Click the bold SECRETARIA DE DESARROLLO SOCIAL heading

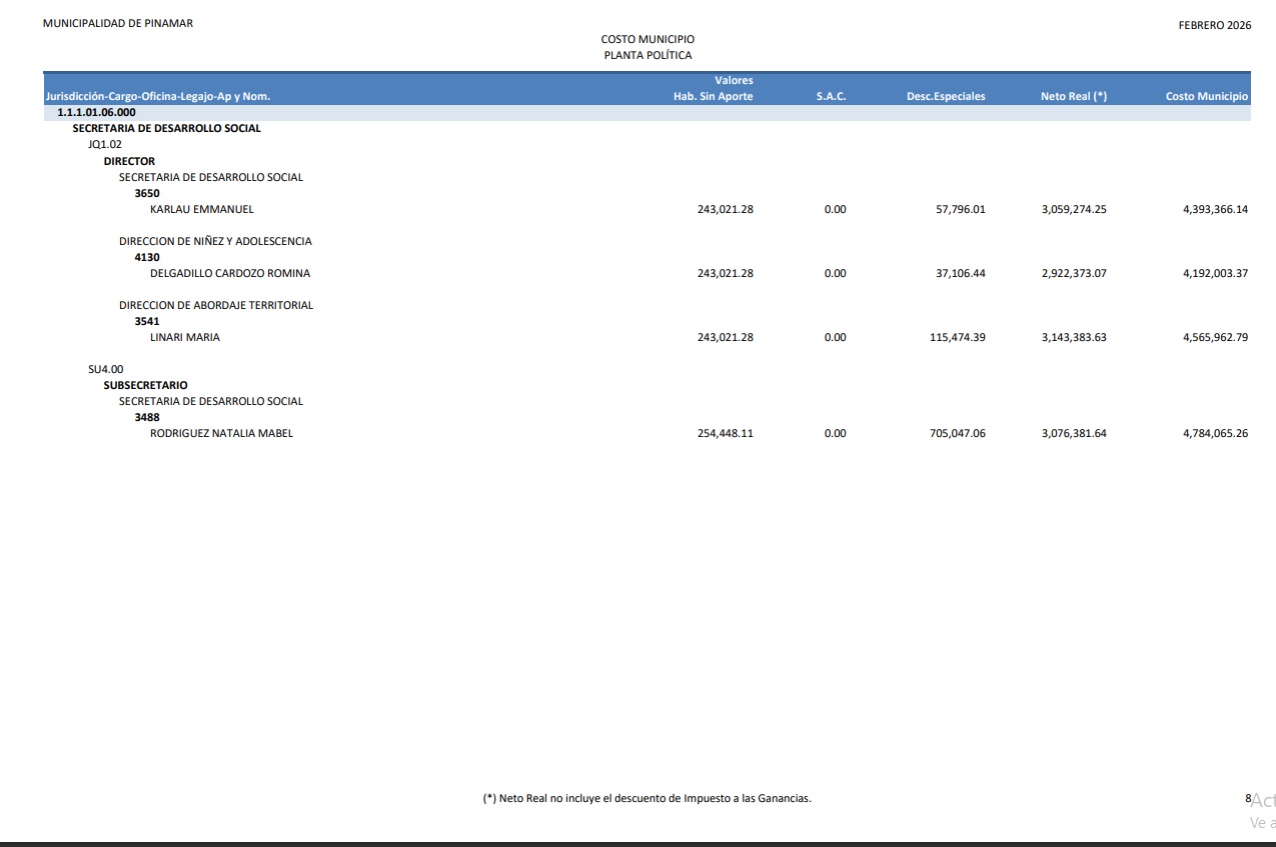166,129
